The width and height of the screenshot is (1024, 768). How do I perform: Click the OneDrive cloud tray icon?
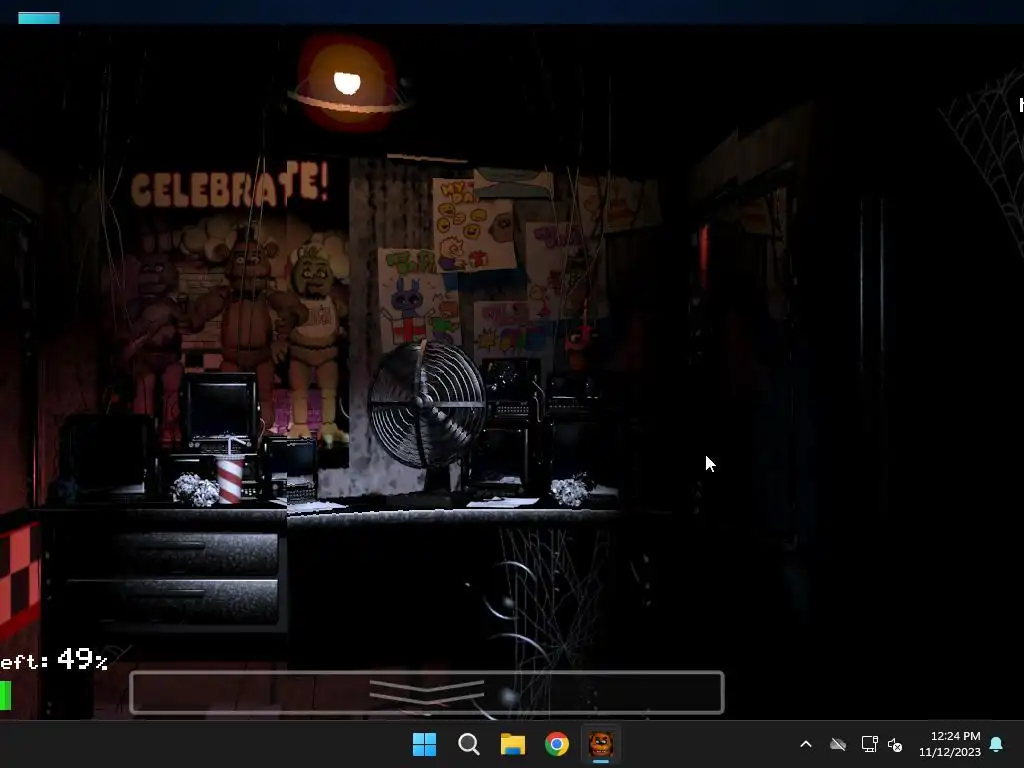[838, 744]
